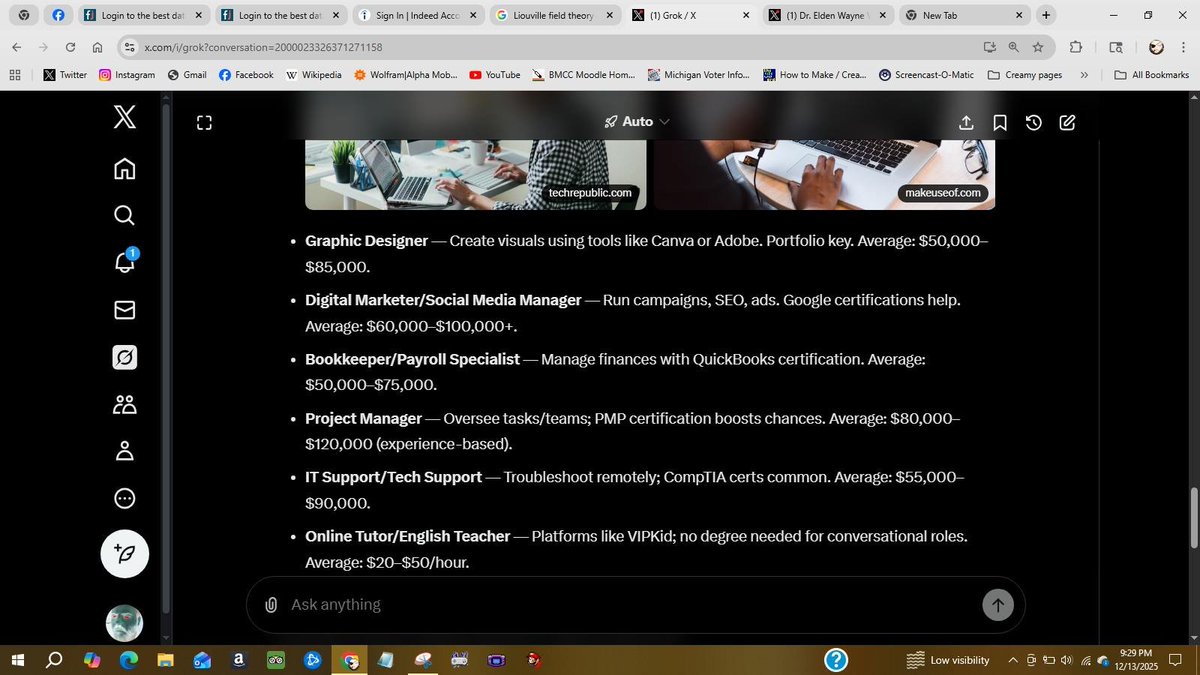
Task: Open the More circle icon in sidebar
Action: (124, 498)
